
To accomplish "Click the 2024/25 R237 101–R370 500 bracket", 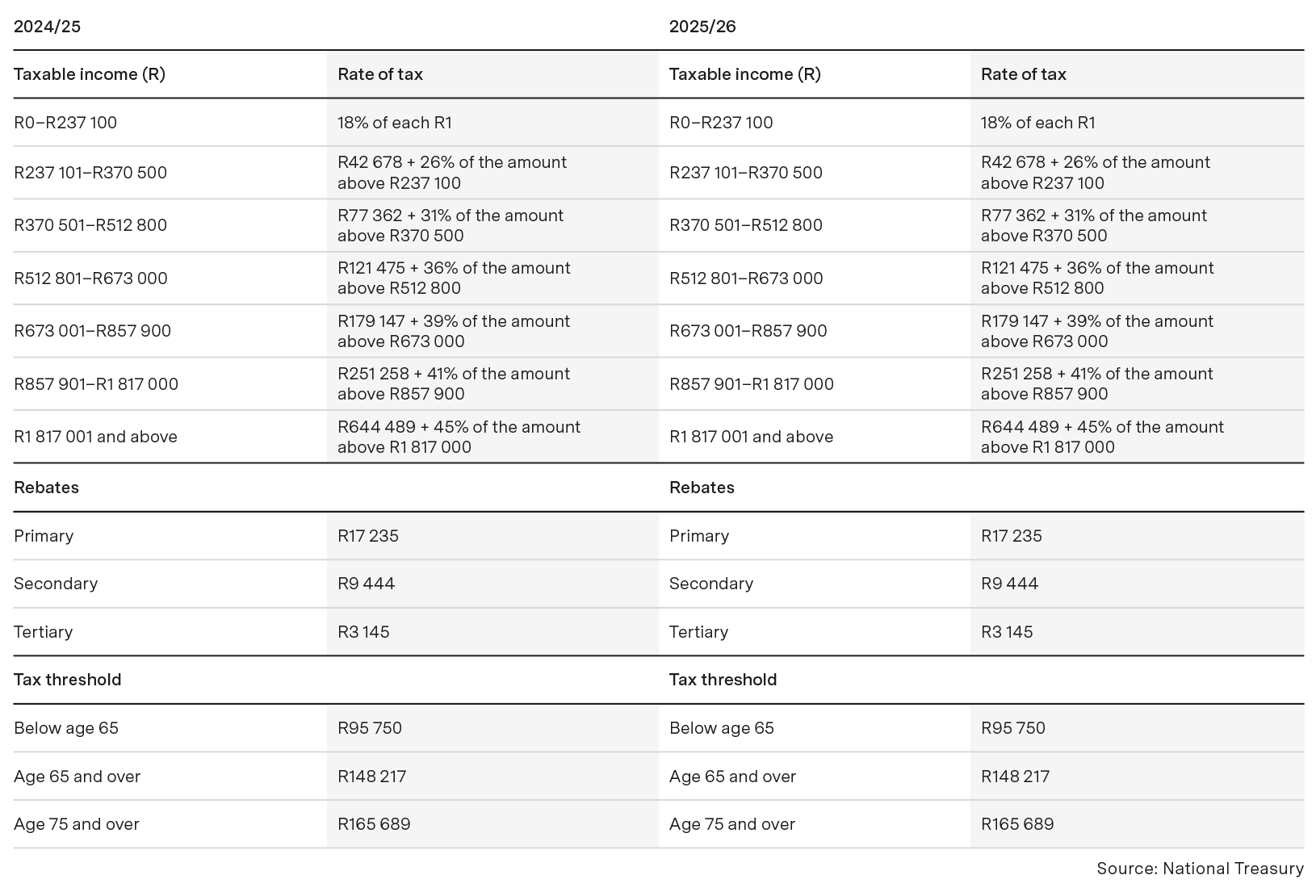I will click(x=90, y=173).
